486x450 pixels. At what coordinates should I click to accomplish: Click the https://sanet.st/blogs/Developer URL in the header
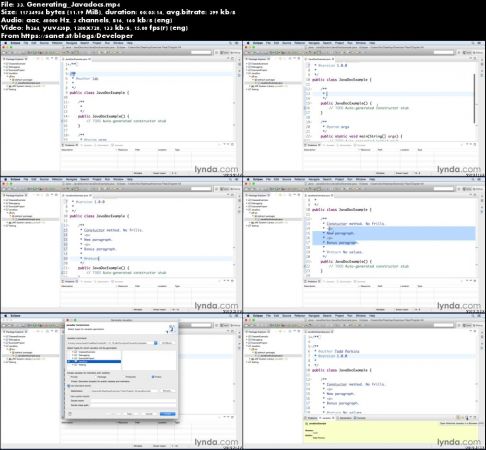[x=77, y=36]
